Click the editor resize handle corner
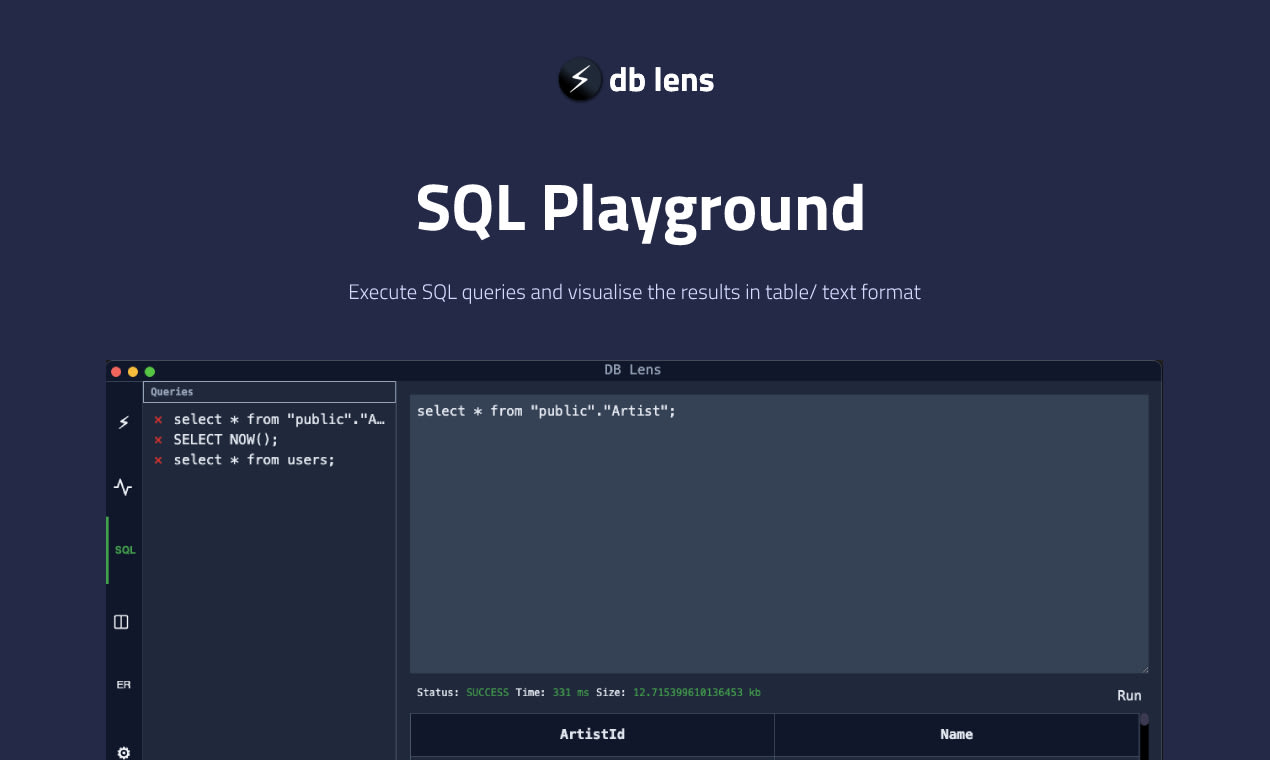1270x760 pixels. (x=1144, y=669)
